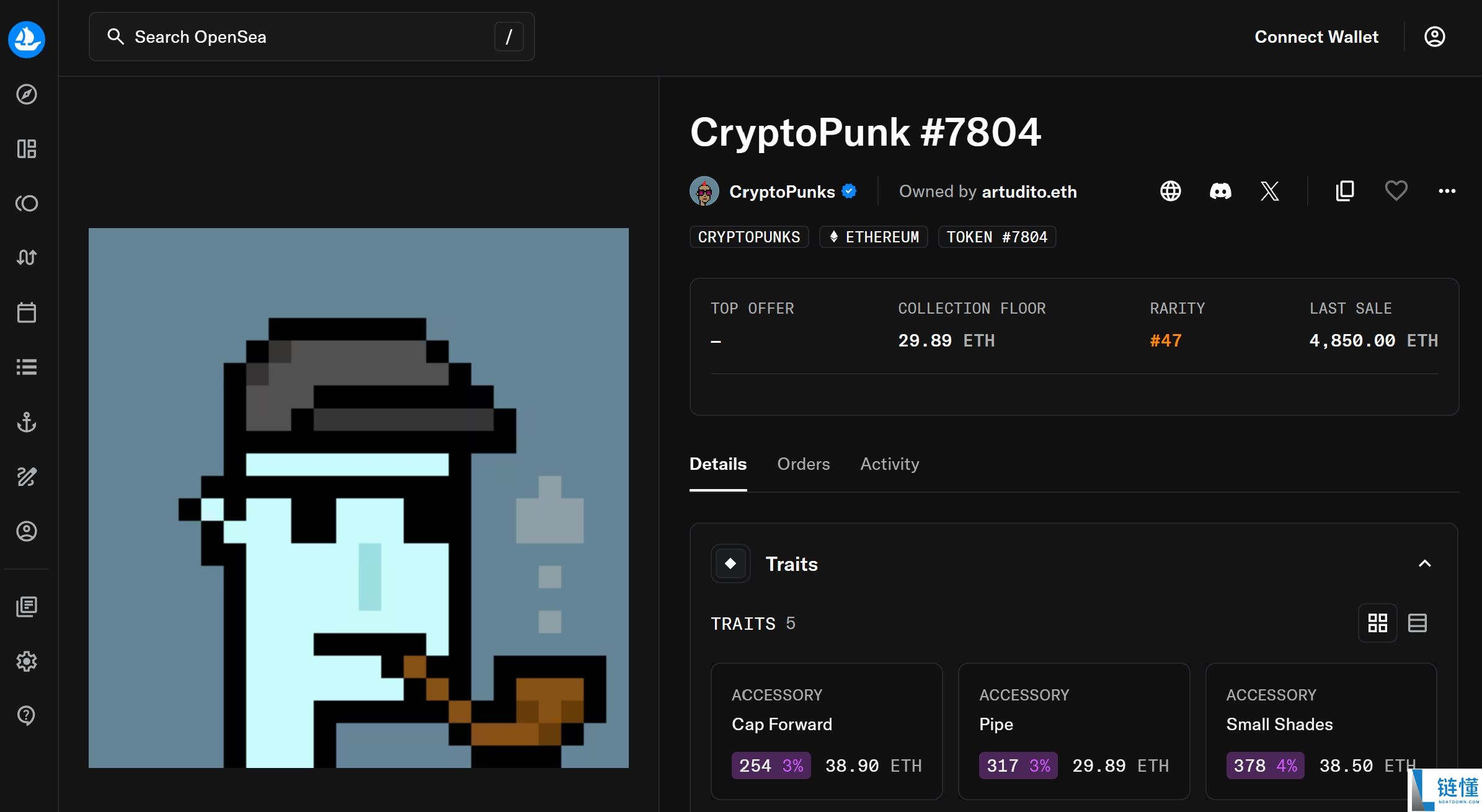This screenshot has height=812, width=1482.
Task: Collapse the Traits section chevron
Action: pos(1425,563)
